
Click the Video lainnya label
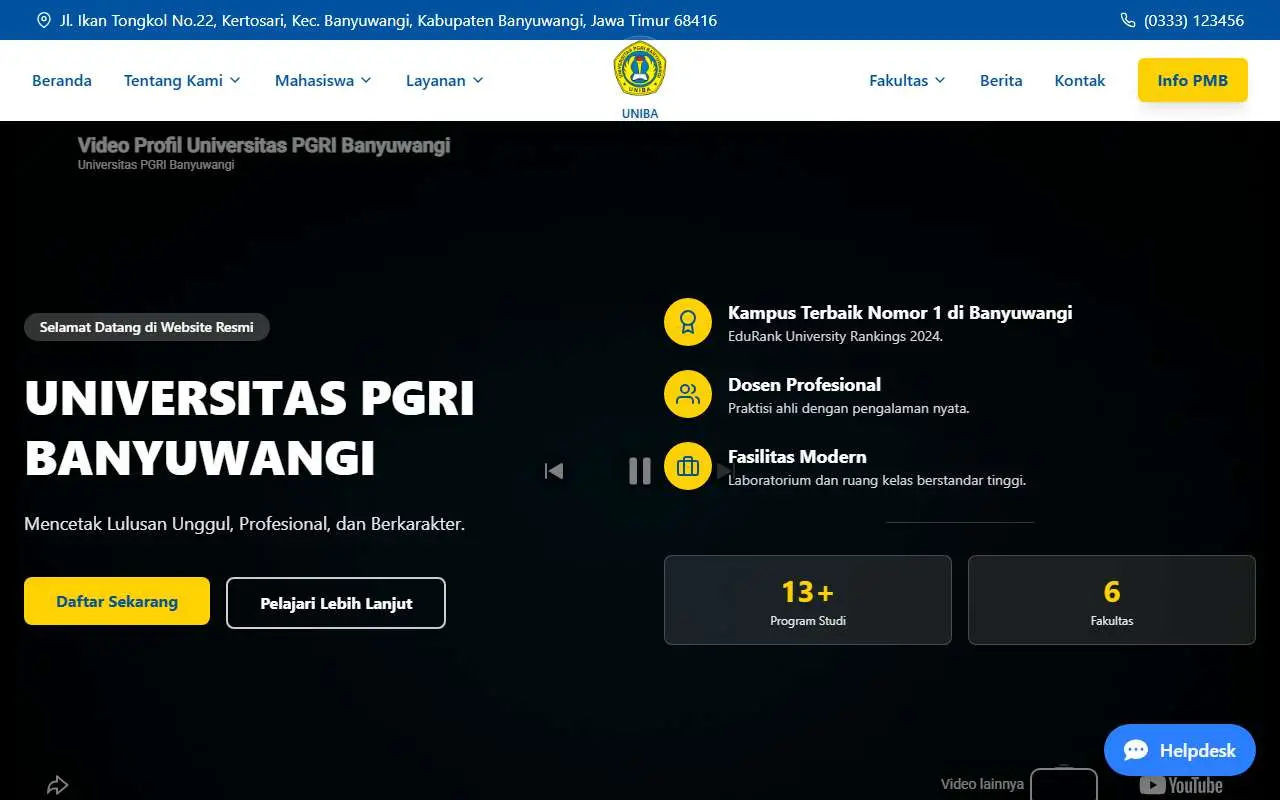pyautogui.click(x=982, y=784)
